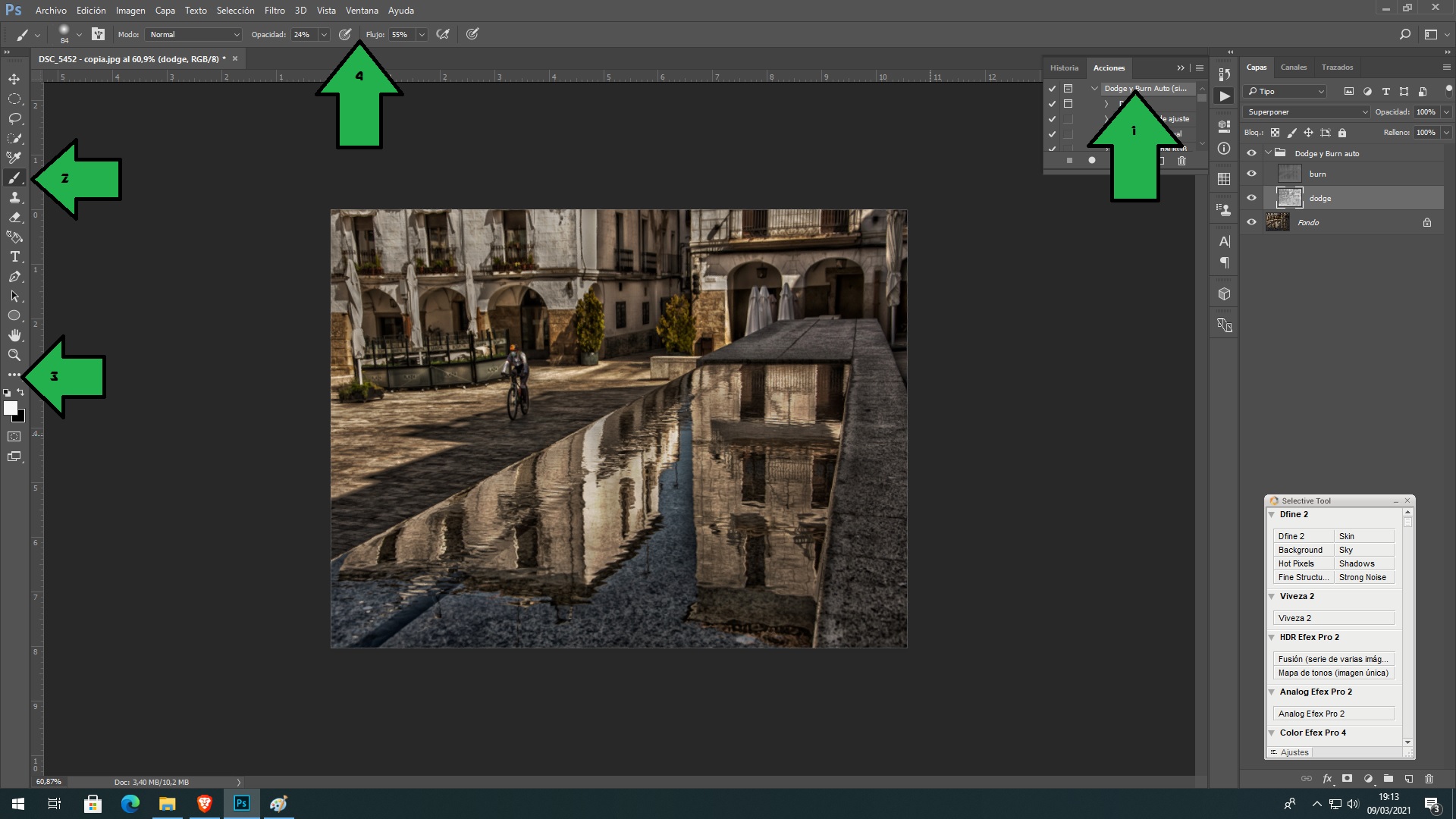Viewport: 1456px width, 819px height.
Task: Click the Move tool at top
Action: (14, 79)
